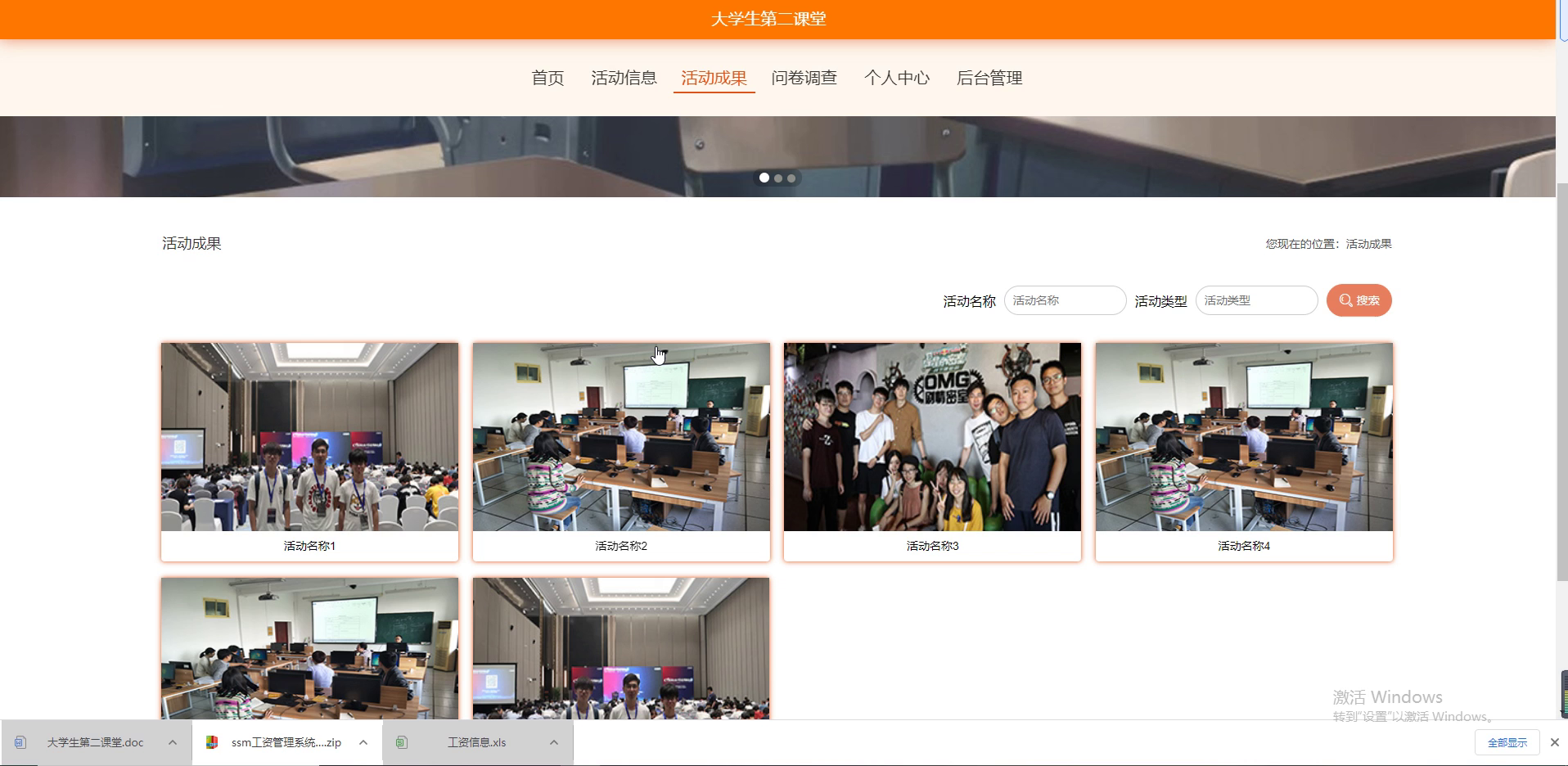
Task: Select the second carousel indicator dot
Action: coord(778,178)
